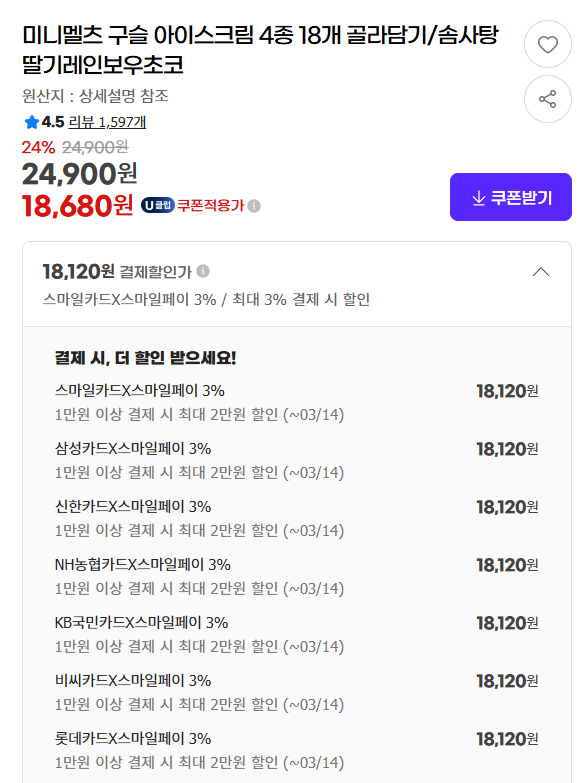Screen dimensions: 581x783
Task: Add product to wishlist with heart icon
Action: tap(548, 44)
